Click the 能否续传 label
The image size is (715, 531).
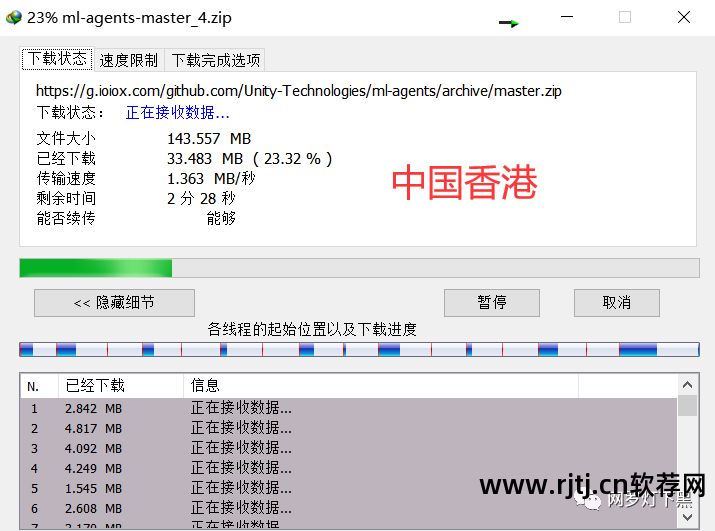click(66, 219)
